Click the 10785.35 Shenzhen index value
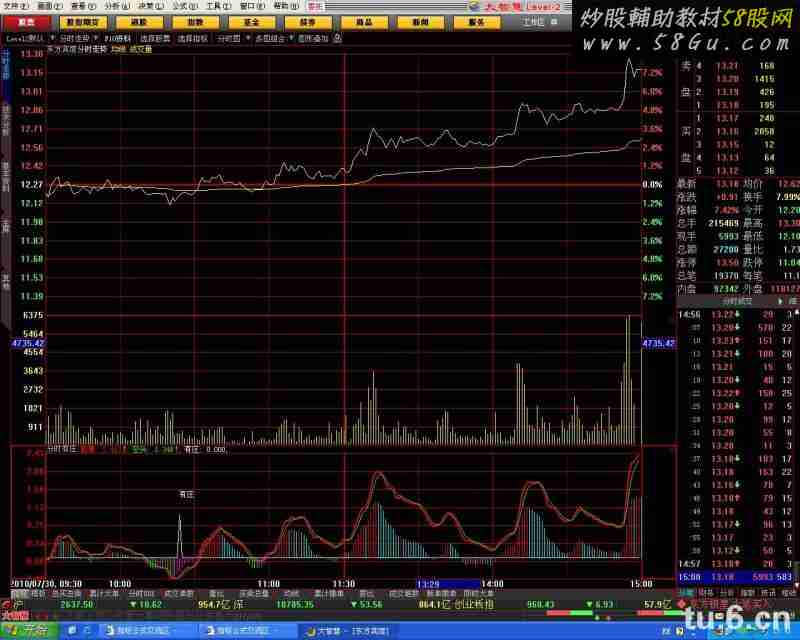Viewport: 800px width, 640px height. pyautogui.click(x=294, y=604)
